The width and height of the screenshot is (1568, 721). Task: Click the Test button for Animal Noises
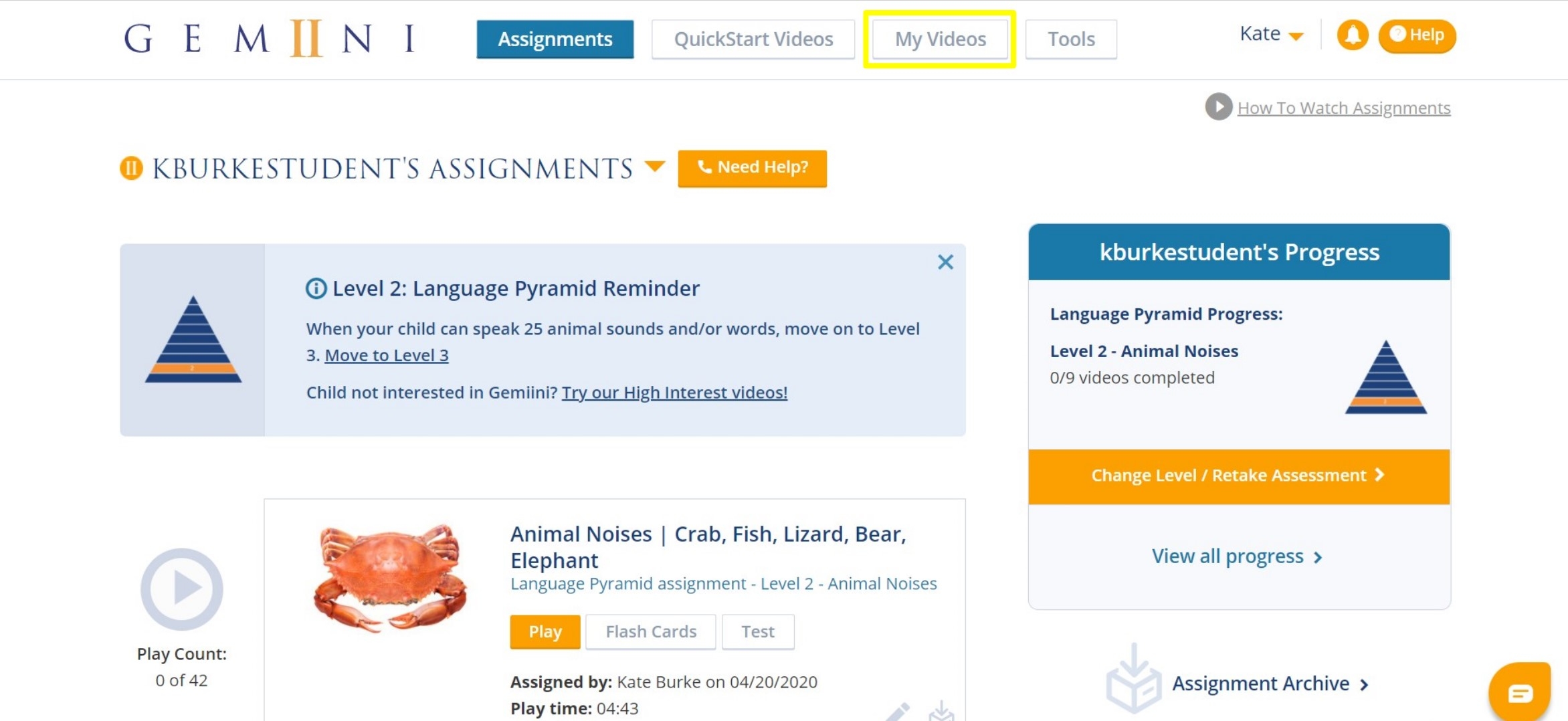(757, 632)
